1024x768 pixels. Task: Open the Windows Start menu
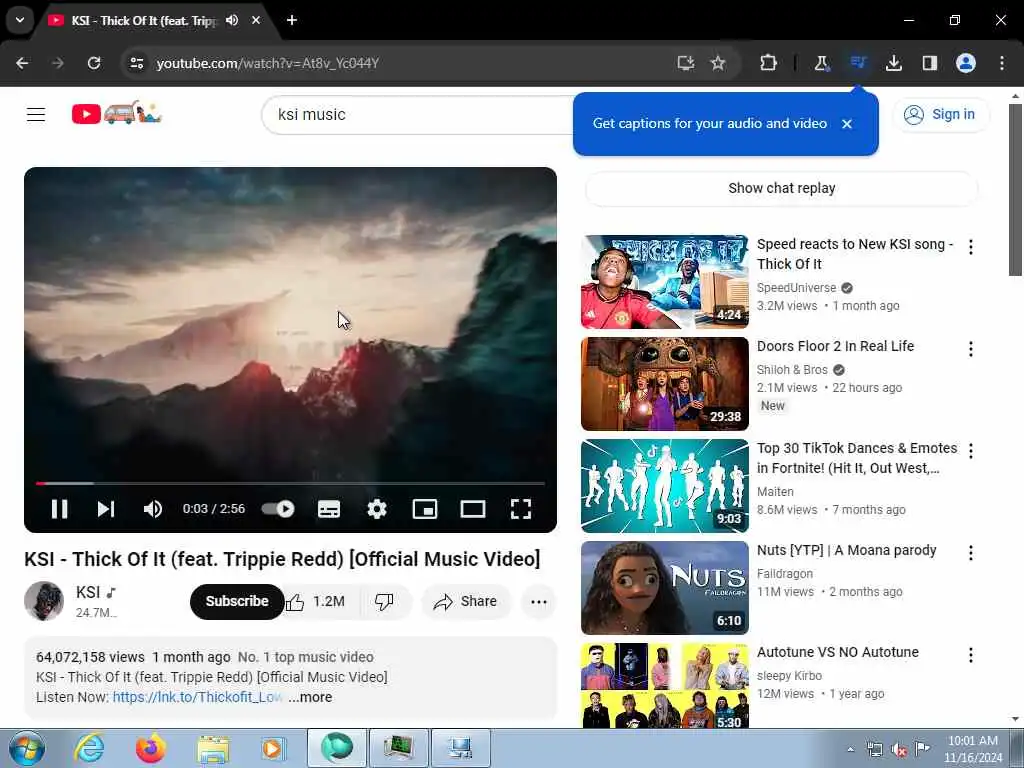(x=27, y=748)
